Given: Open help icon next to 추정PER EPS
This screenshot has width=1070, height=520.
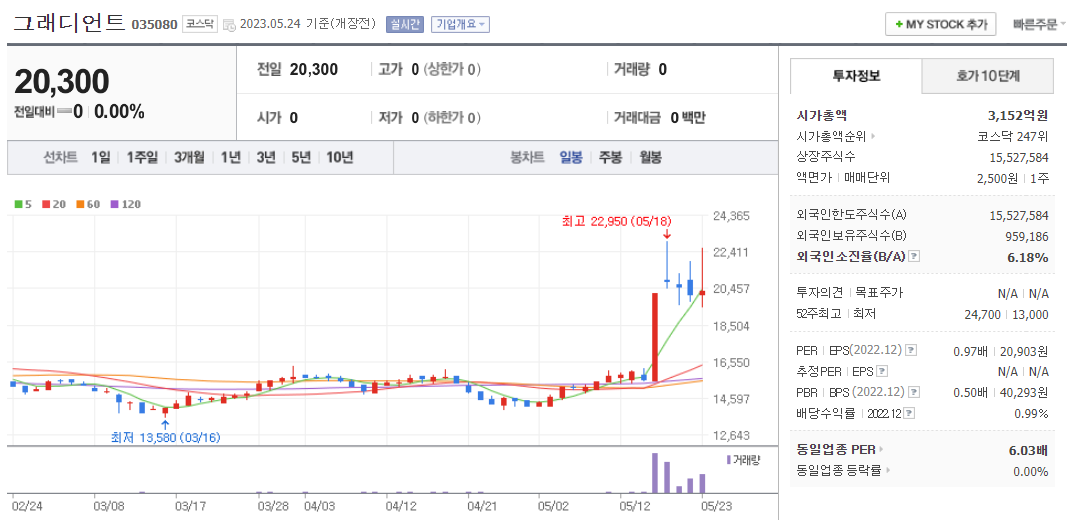Looking at the screenshot, I should (x=882, y=372).
